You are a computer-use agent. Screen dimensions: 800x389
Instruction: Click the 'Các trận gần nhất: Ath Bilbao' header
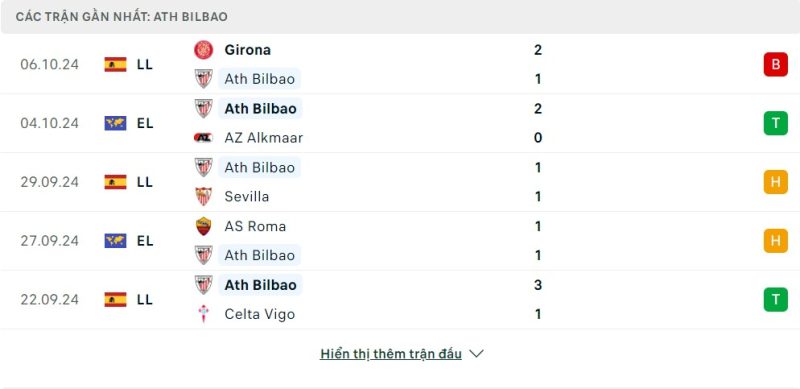click(x=121, y=17)
